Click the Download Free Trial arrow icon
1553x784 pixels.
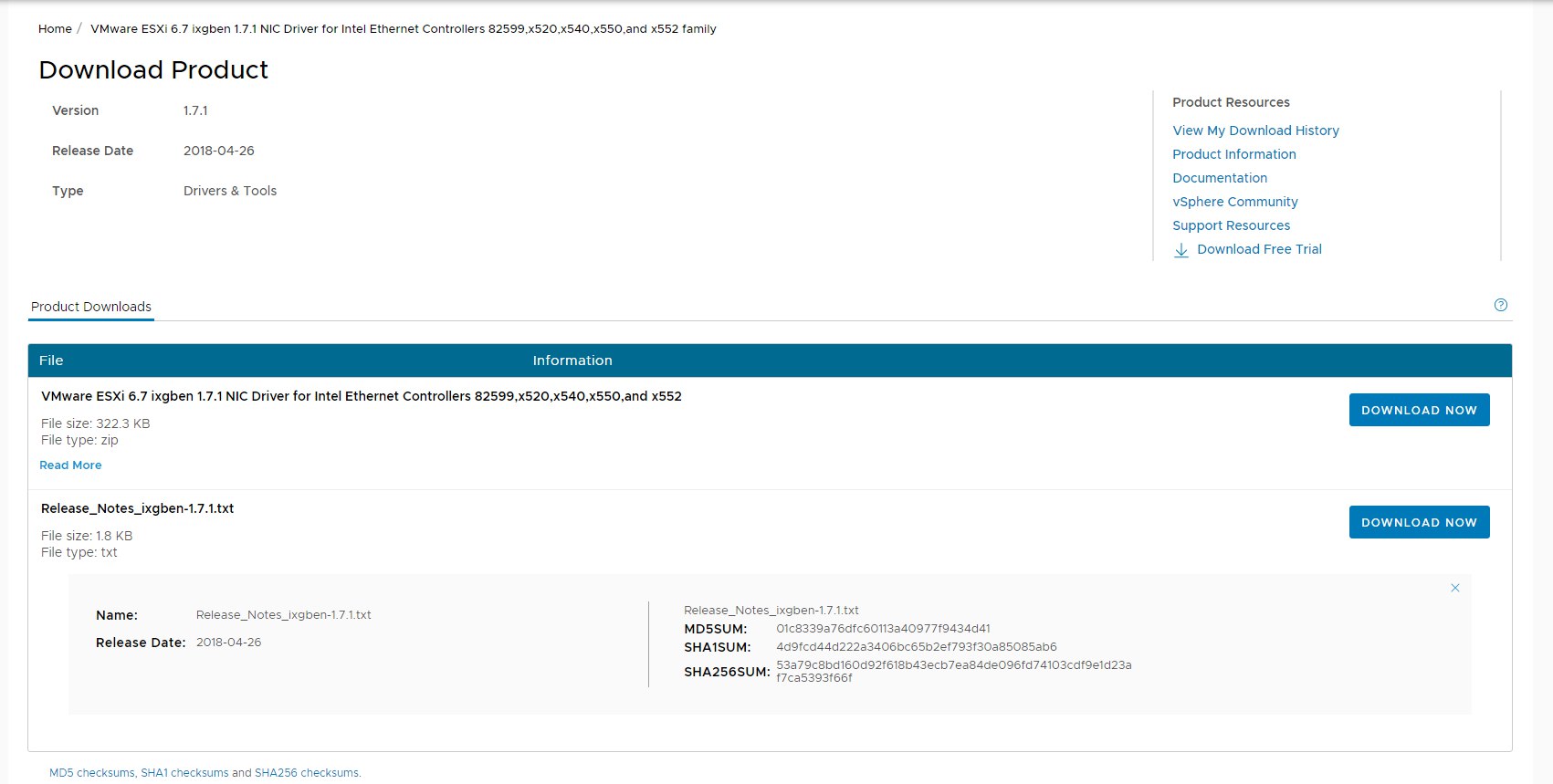pyautogui.click(x=1180, y=250)
